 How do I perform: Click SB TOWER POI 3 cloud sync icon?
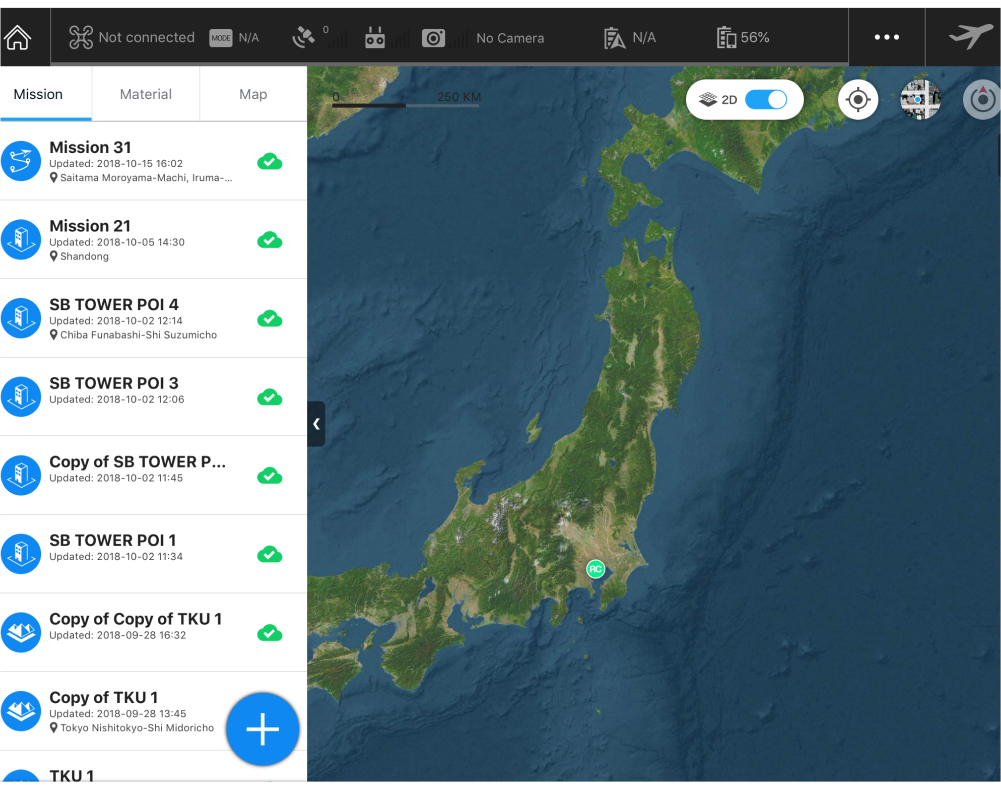click(269, 397)
